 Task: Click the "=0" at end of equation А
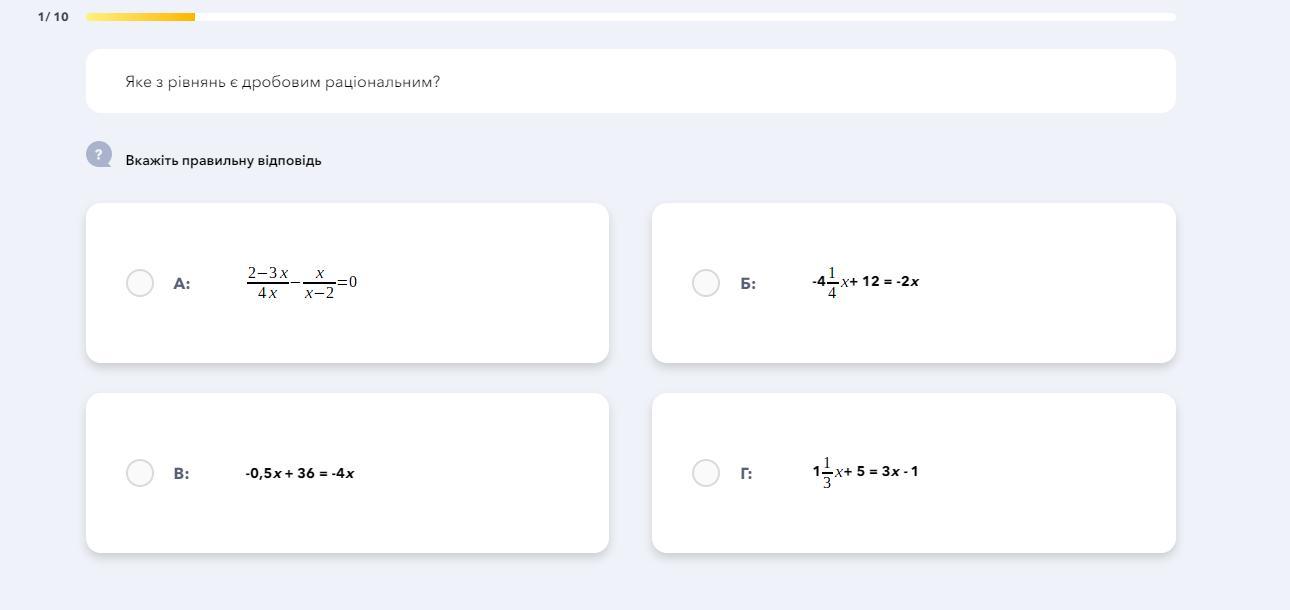tap(348, 282)
